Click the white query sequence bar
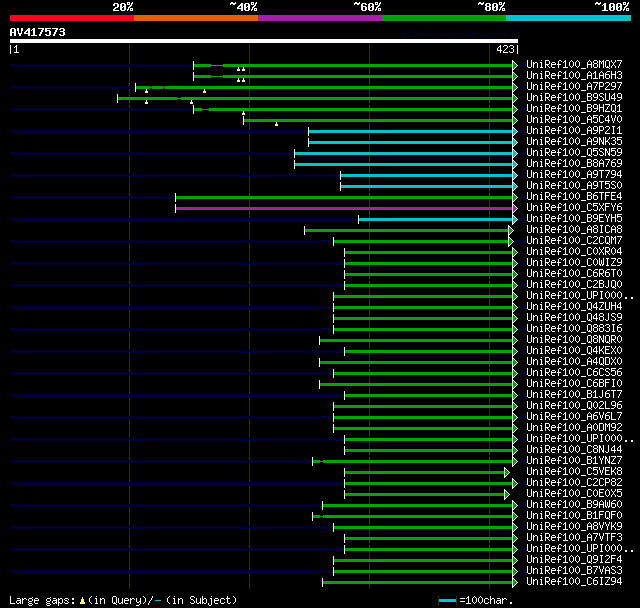The width and height of the screenshot is (640, 608). click(264, 41)
